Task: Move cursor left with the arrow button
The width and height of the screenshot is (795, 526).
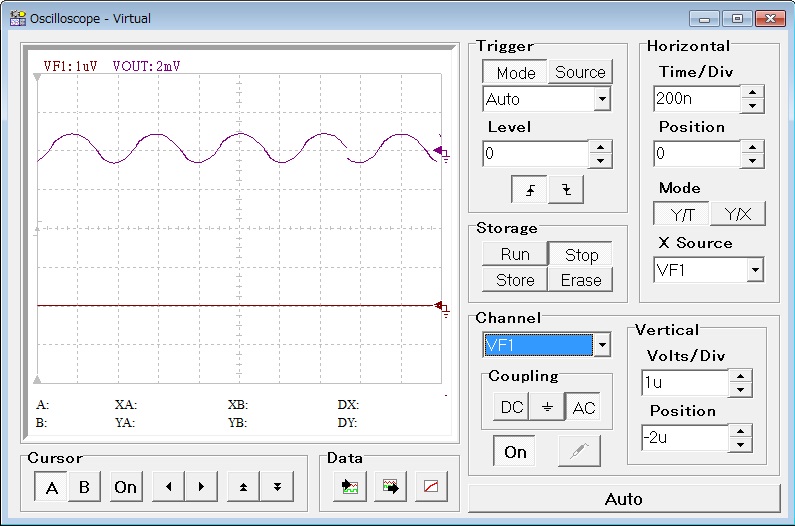Action: pyautogui.click(x=168, y=487)
